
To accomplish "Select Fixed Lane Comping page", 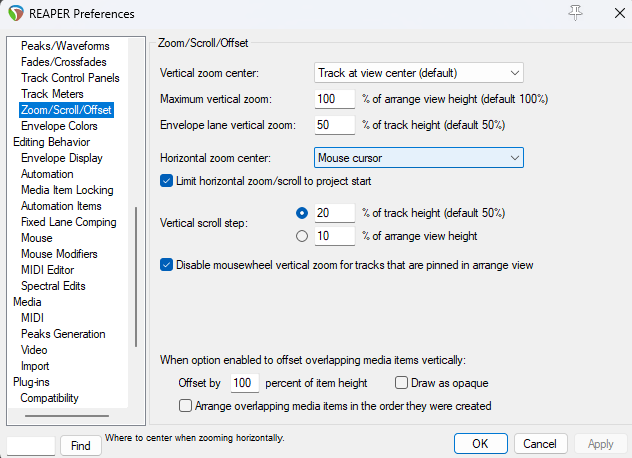I will tap(69, 222).
